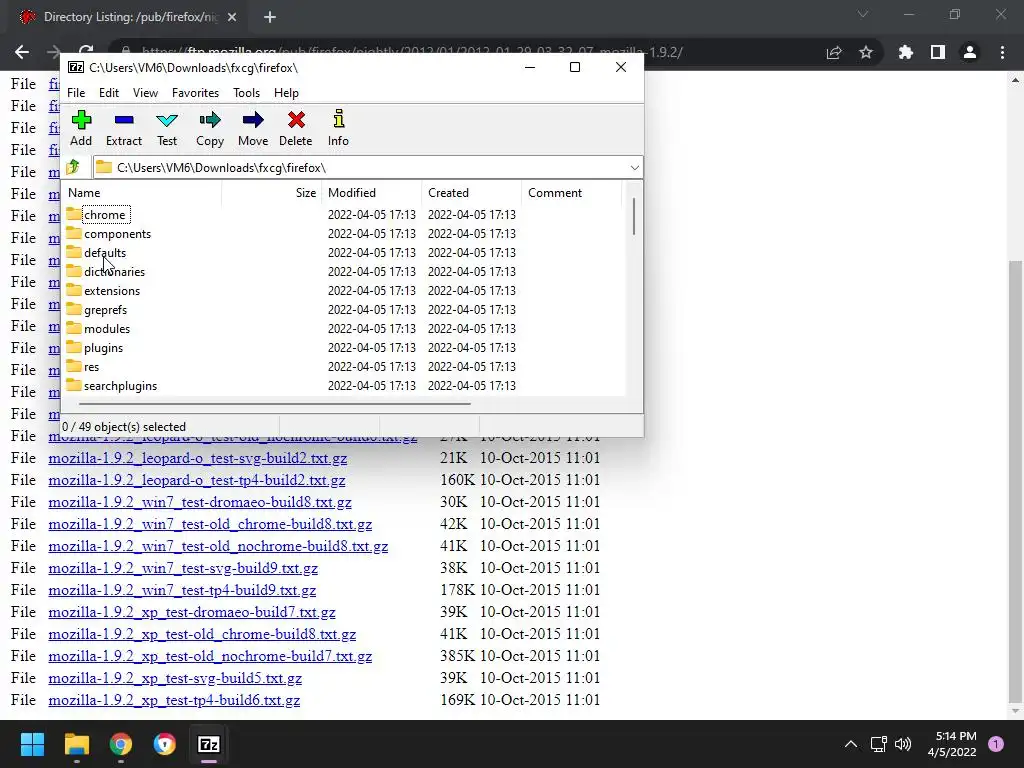This screenshot has width=1024, height=768.
Task: Open leopard-o_test-tp4-build2.txt.gz link
Action: pos(197,480)
